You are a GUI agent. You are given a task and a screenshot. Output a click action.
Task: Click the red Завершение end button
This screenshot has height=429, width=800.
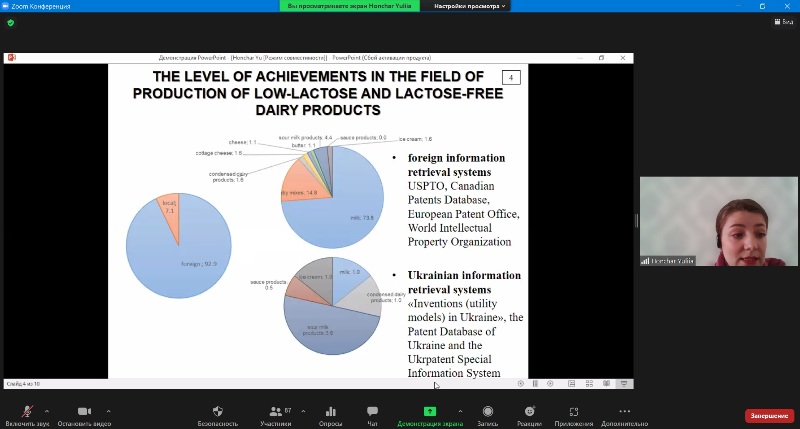tap(769, 416)
